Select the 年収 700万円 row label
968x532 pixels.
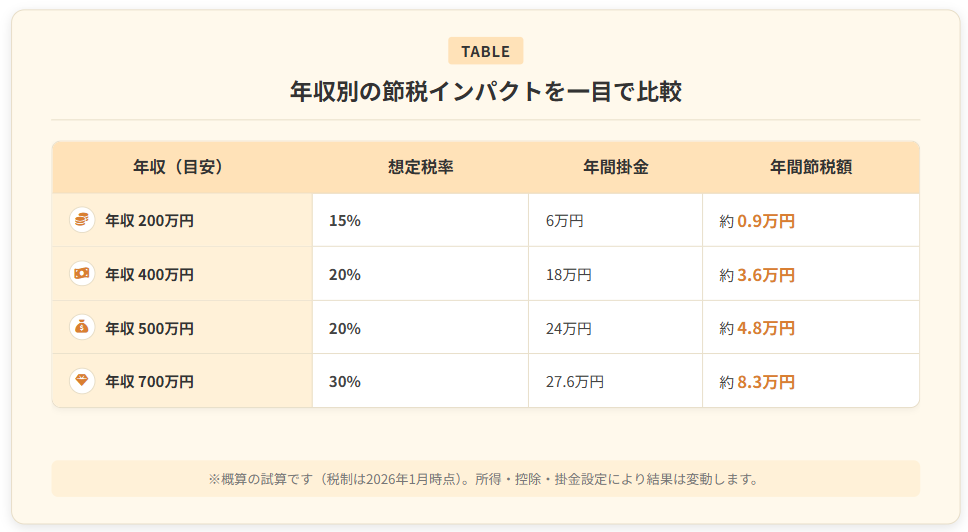149,382
